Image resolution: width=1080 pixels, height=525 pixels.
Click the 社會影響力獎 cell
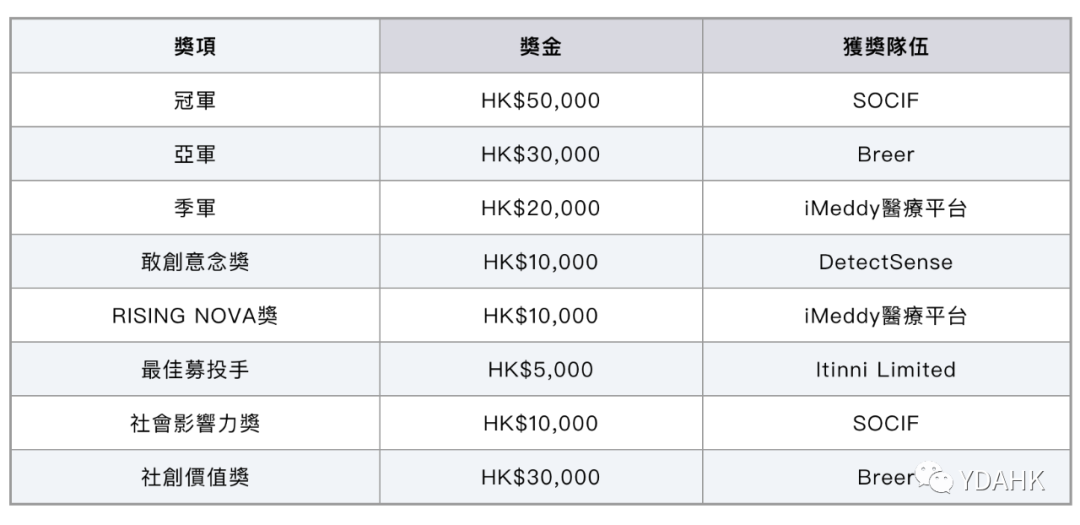pyautogui.click(x=195, y=423)
